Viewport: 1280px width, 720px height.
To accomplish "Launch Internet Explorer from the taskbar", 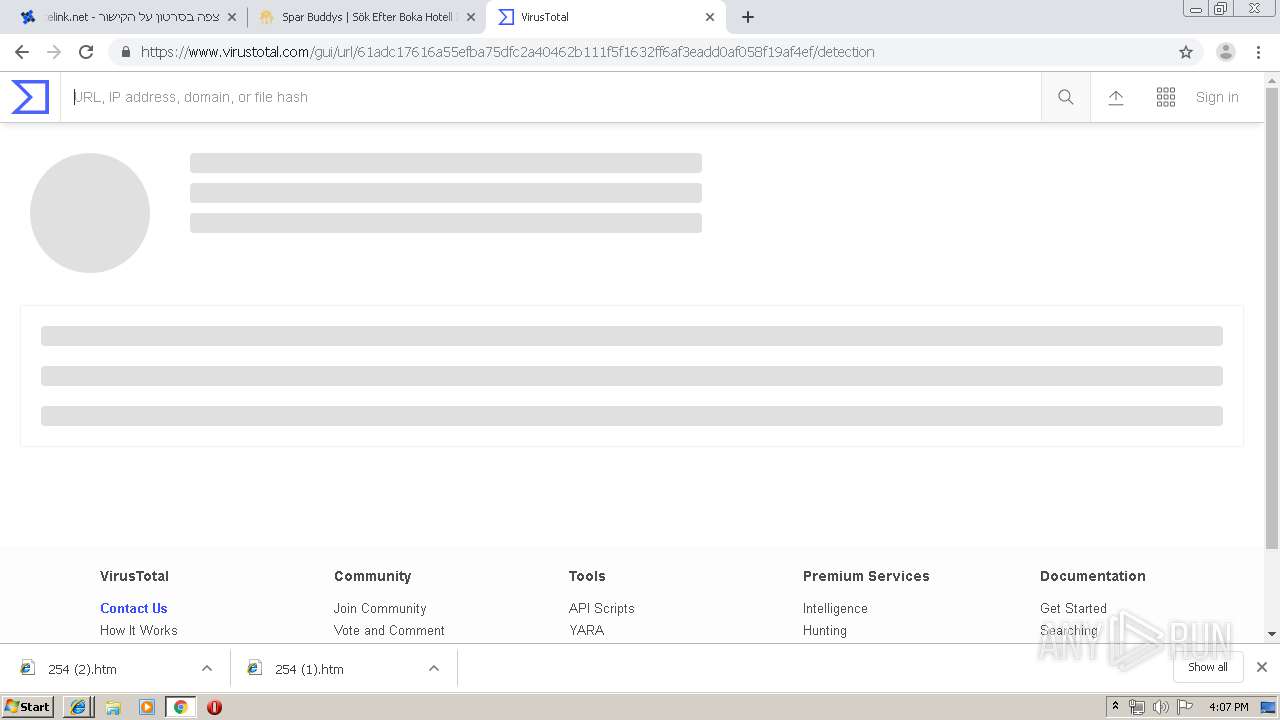I will click(x=79, y=707).
